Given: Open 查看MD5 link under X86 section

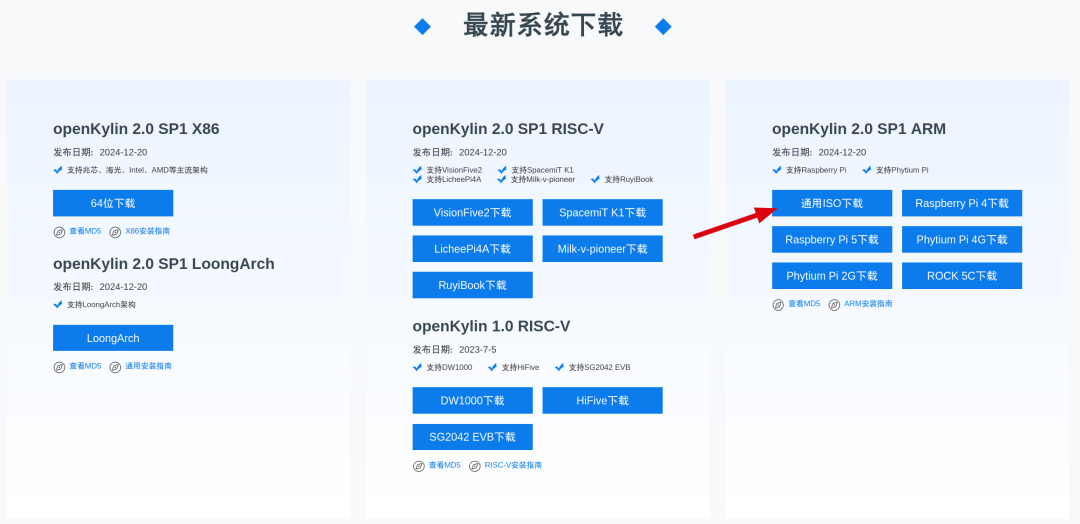Looking at the screenshot, I should click(85, 231).
